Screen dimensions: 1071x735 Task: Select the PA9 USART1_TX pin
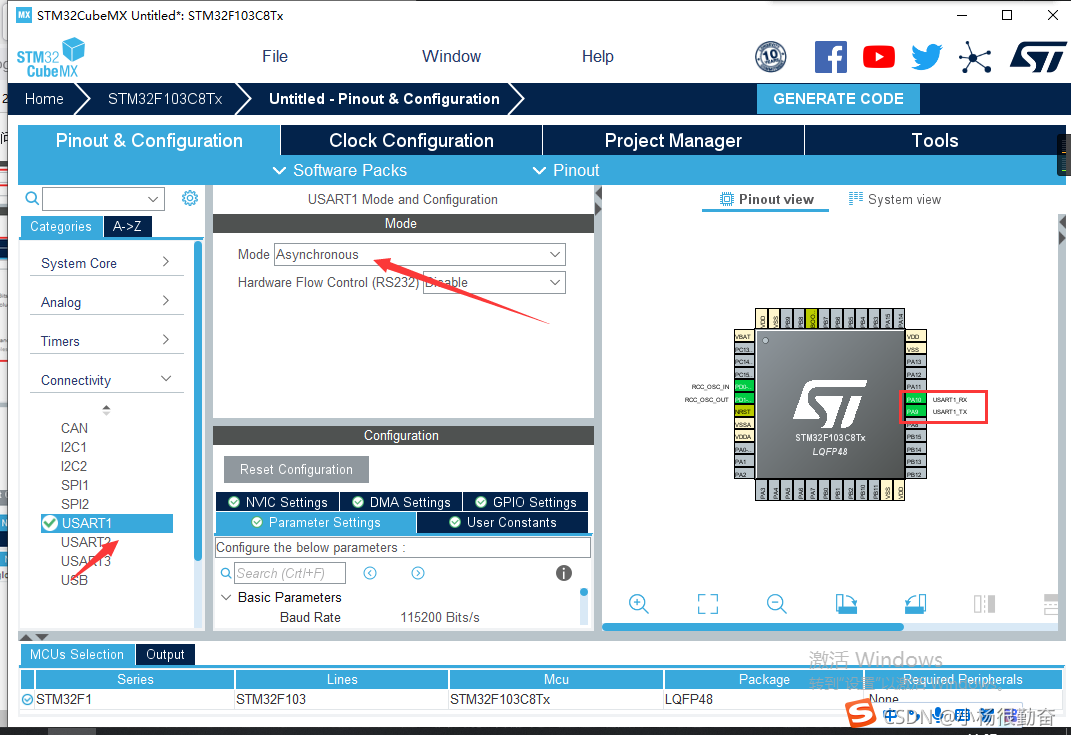pos(915,412)
